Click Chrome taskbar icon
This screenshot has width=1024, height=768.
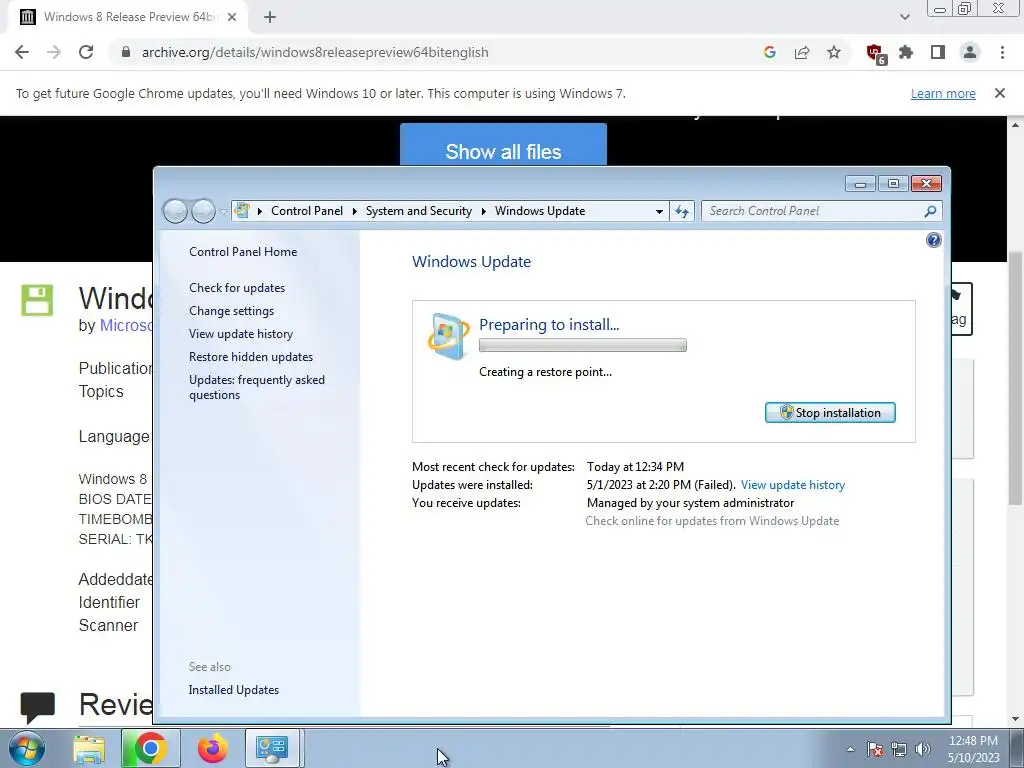pyautogui.click(x=150, y=748)
